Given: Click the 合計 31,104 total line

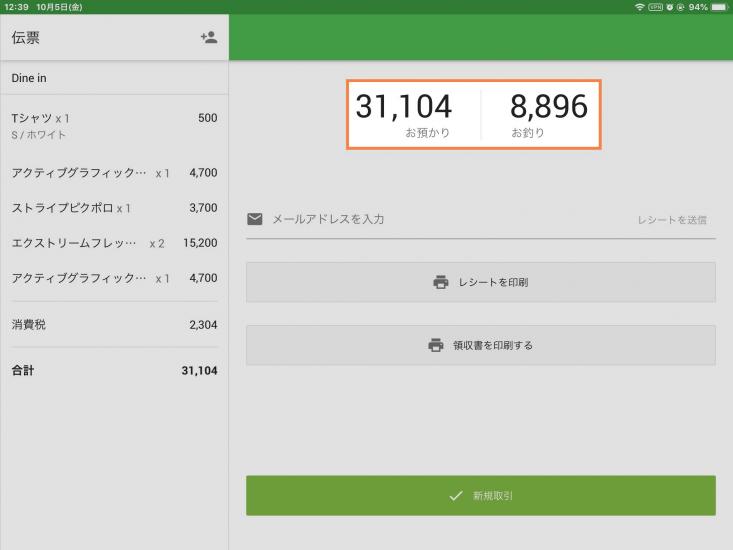Looking at the screenshot, I should point(114,371).
